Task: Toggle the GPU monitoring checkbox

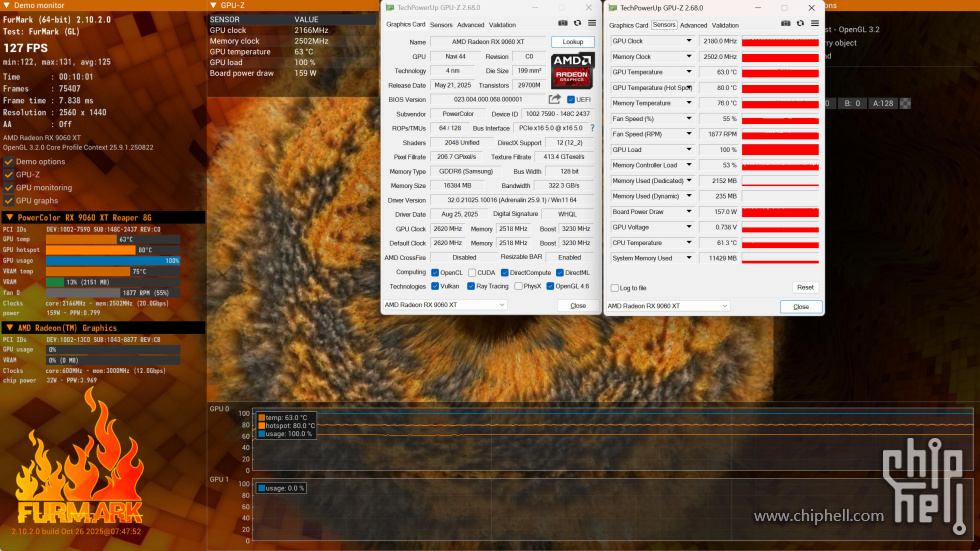Action: coord(9,187)
